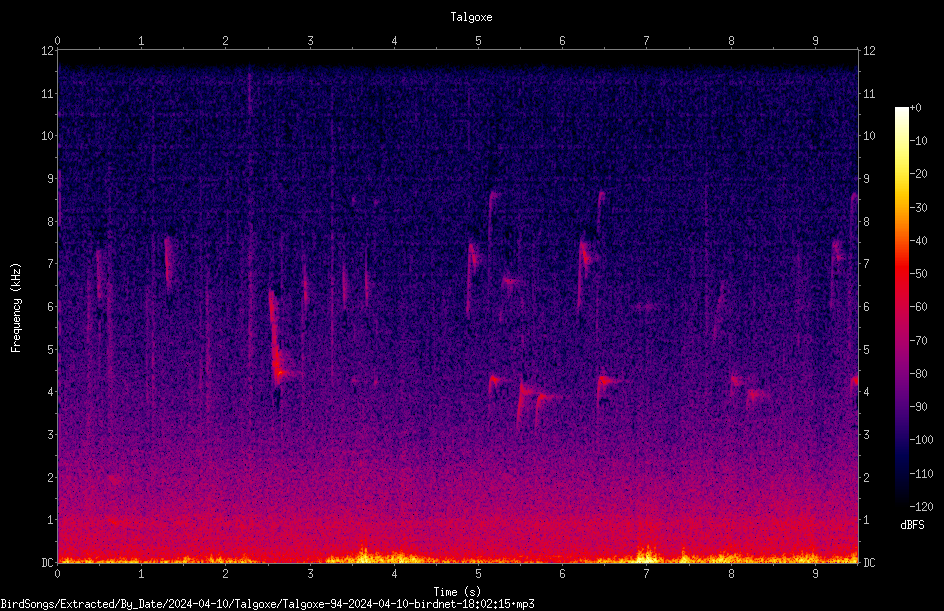Image resolution: width=944 pixels, height=611 pixels.
Task: Click the low-frequency burst near 7 seconds
Action: [x=645, y=554]
